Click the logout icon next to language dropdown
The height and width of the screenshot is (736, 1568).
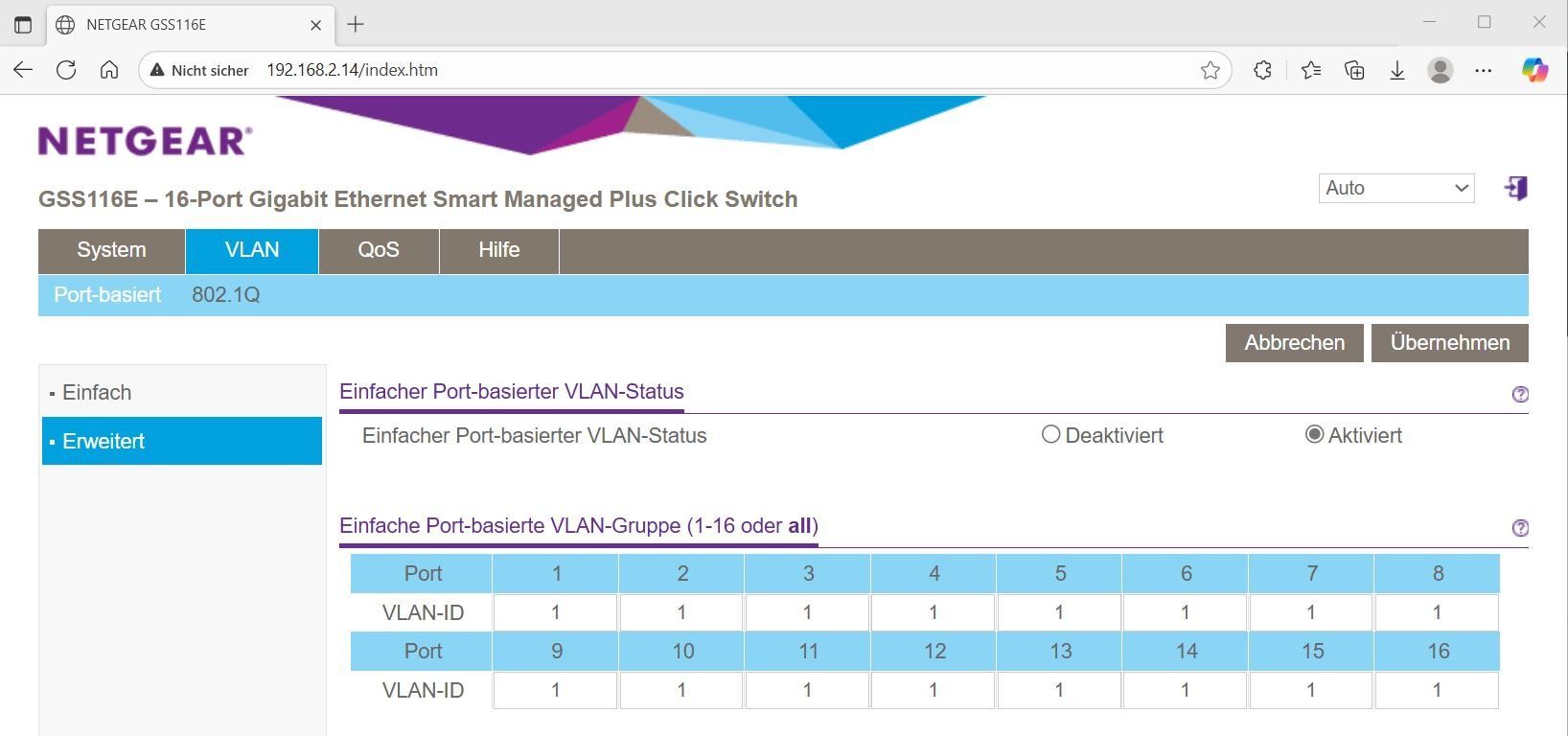coord(1515,188)
